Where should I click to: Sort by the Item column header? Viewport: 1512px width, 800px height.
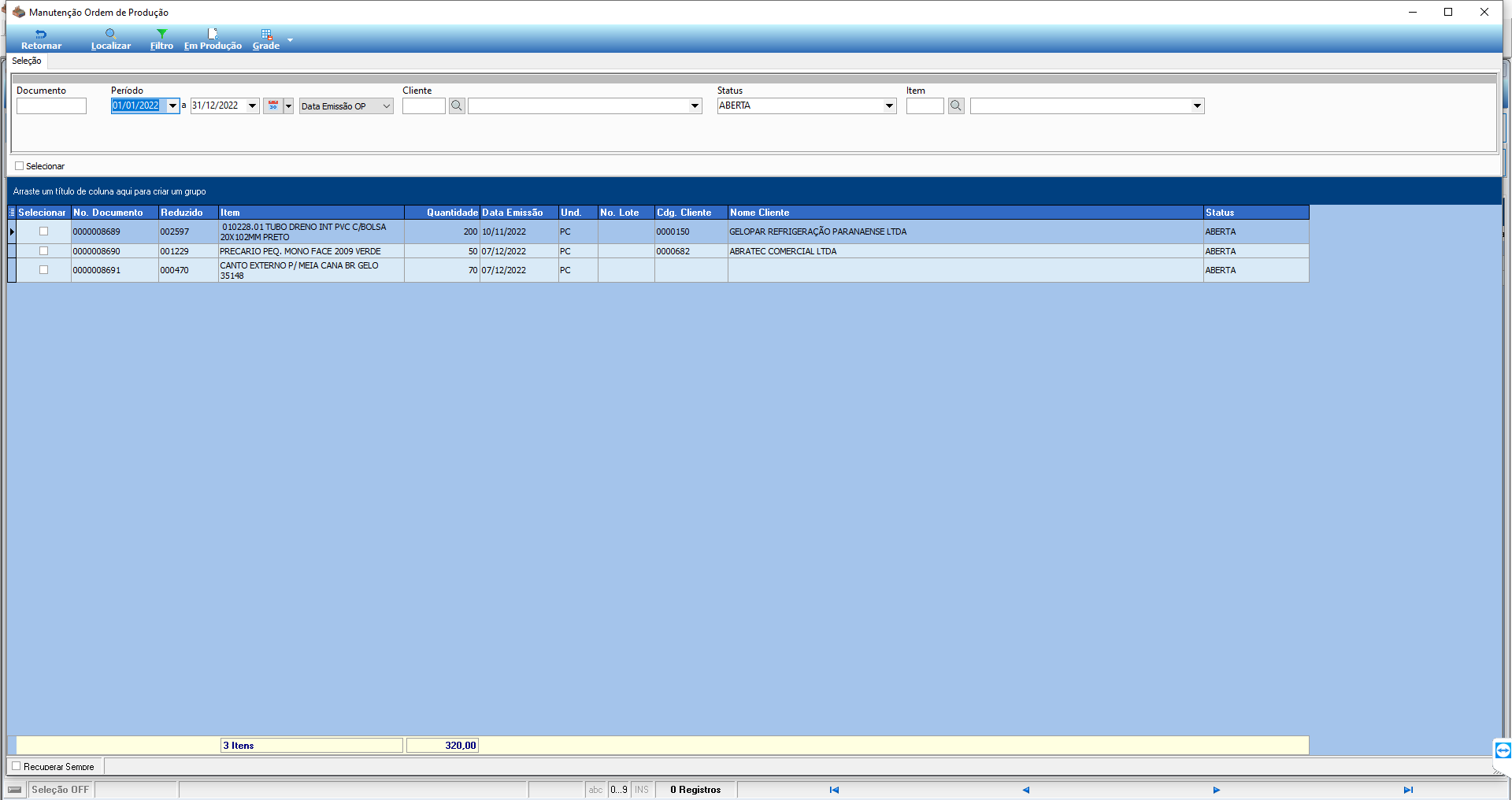[311, 213]
